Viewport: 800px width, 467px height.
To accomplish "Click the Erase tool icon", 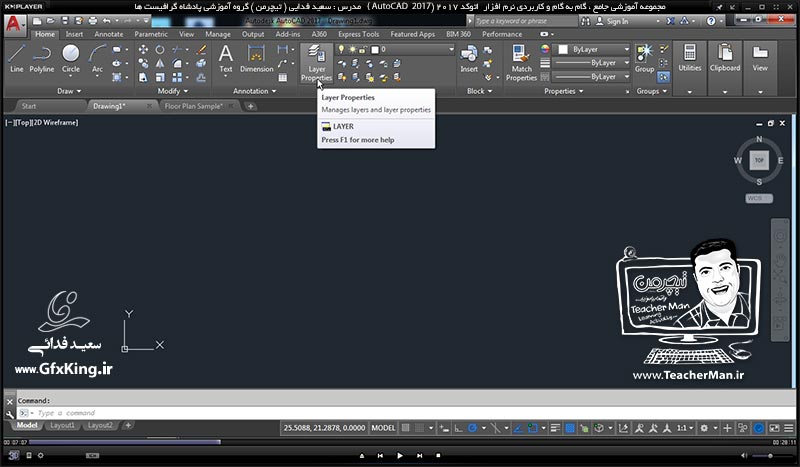I will (x=202, y=50).
